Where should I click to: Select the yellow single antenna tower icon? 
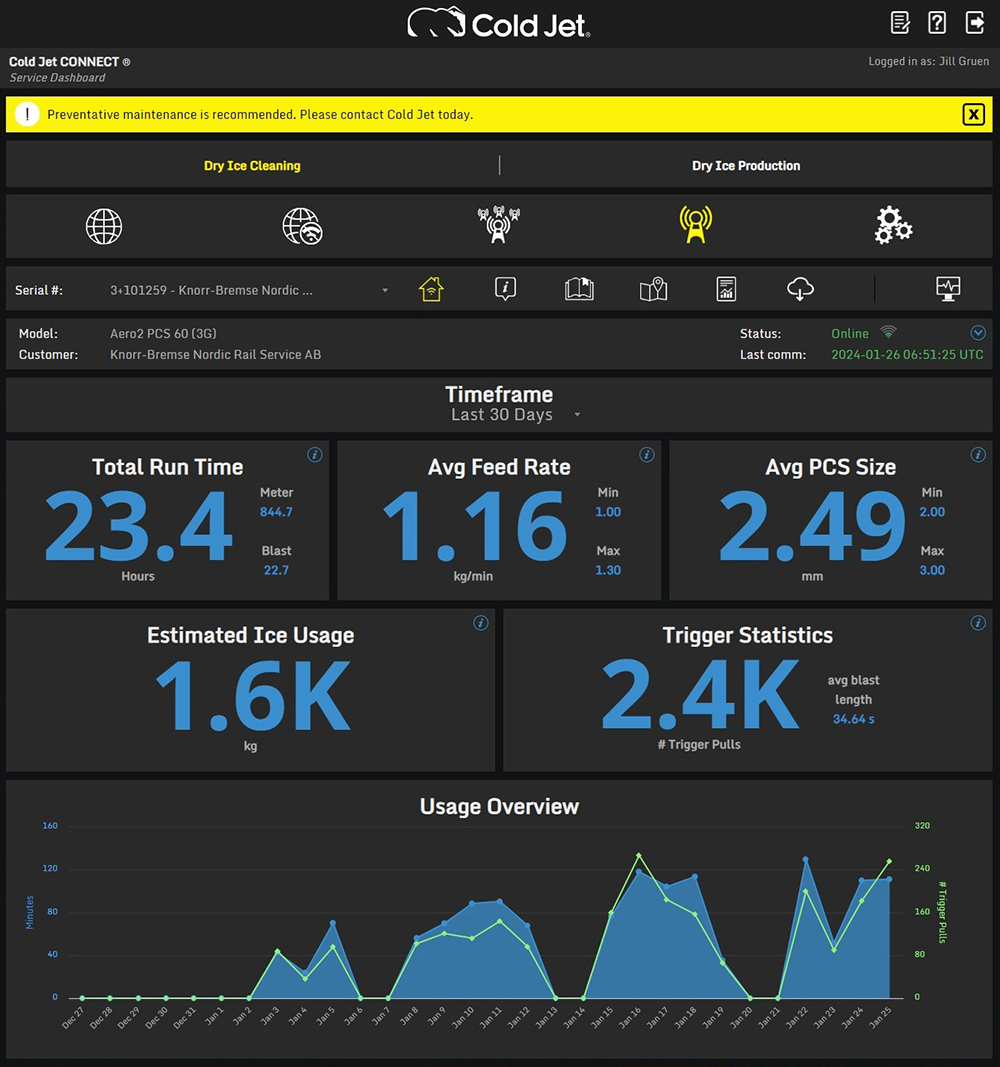(x=695, y=225)
